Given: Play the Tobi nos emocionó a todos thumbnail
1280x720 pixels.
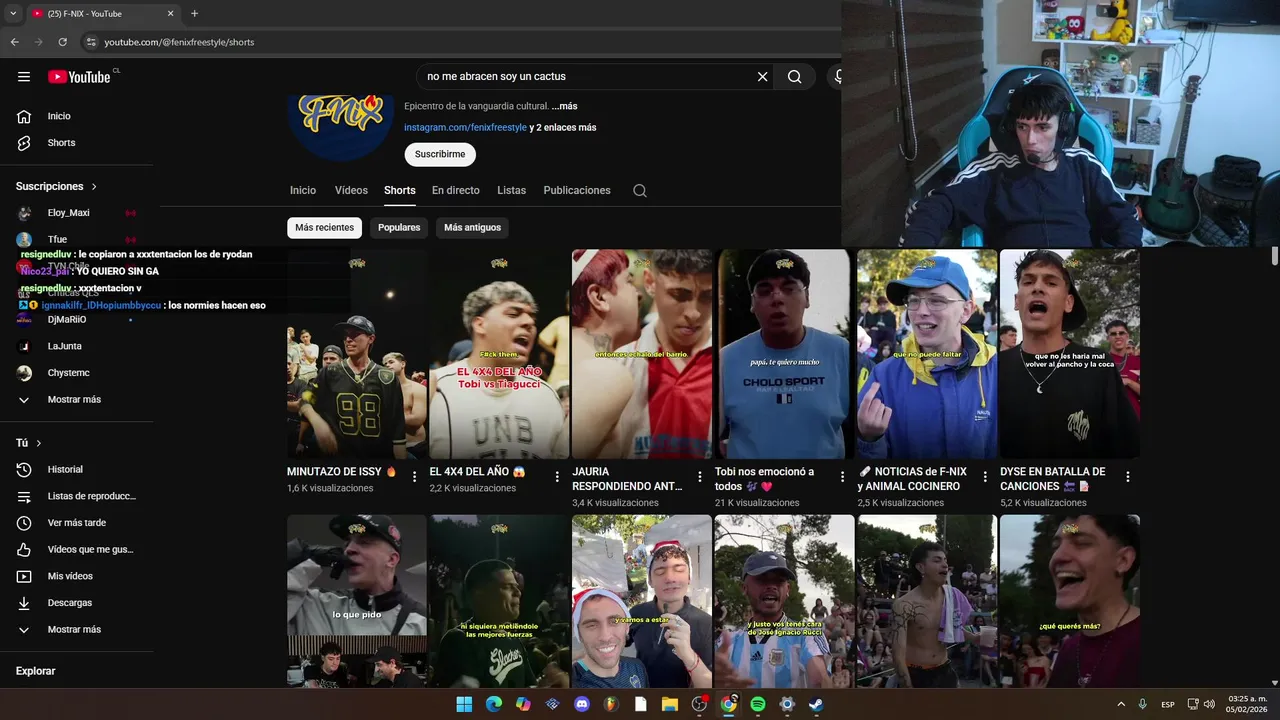Looking at the screenshot, I should point(785,354).
